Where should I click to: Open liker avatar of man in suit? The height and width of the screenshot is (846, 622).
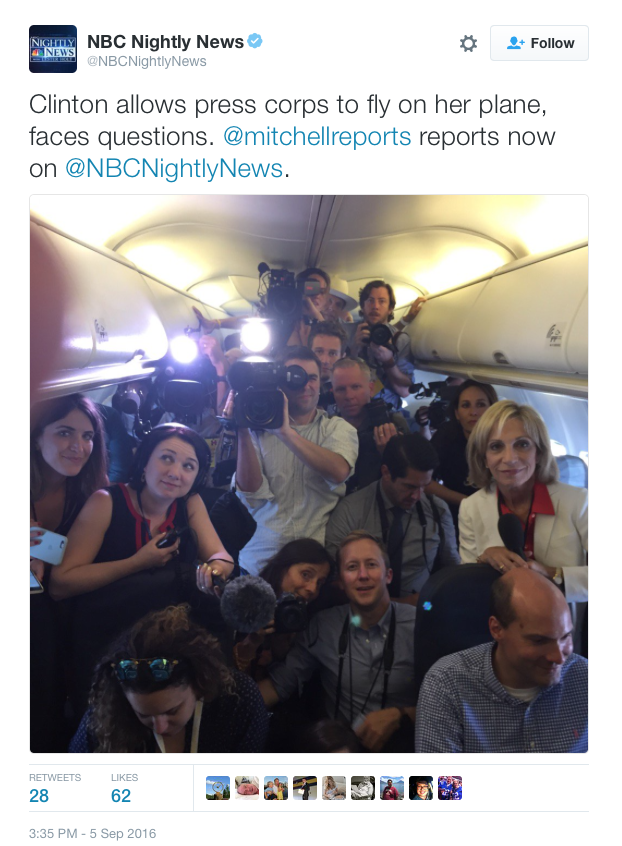[305, 788]
